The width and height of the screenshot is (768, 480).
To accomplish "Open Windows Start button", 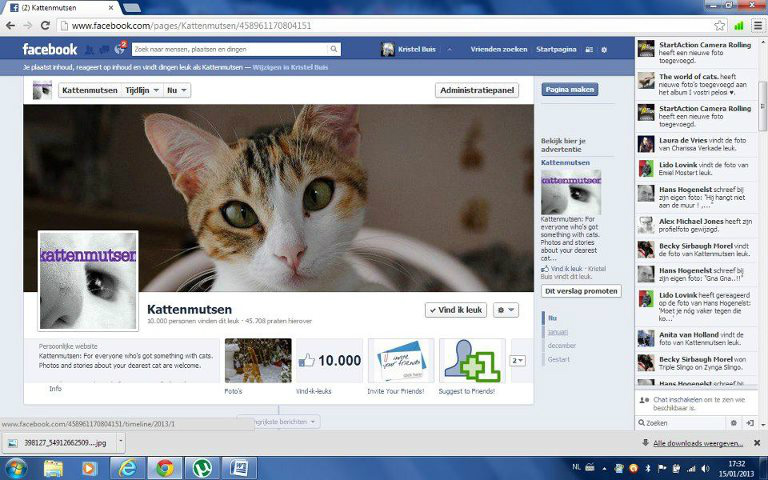I will point(15,468).
